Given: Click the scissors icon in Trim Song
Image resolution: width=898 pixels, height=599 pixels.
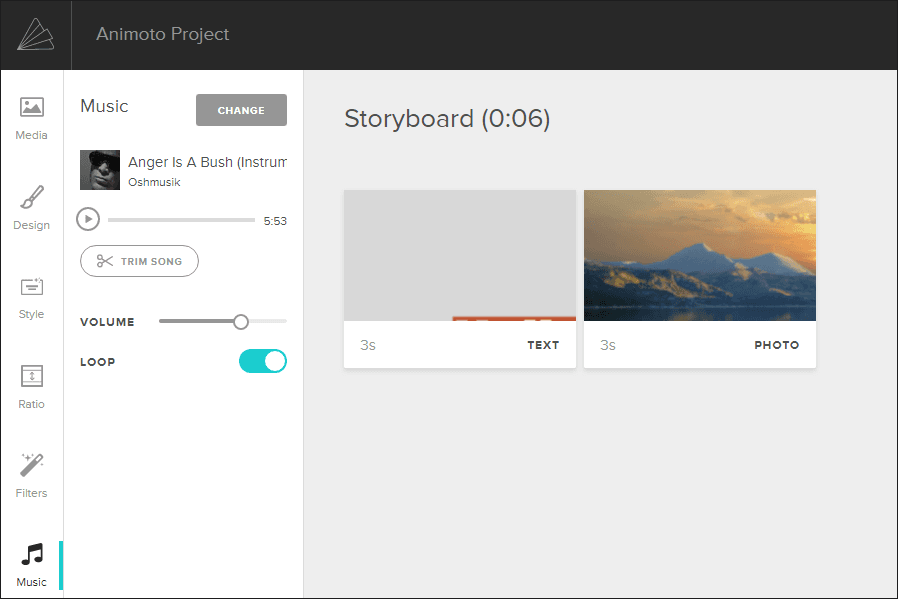Looking at the screenshot, I should coord(105,261).
